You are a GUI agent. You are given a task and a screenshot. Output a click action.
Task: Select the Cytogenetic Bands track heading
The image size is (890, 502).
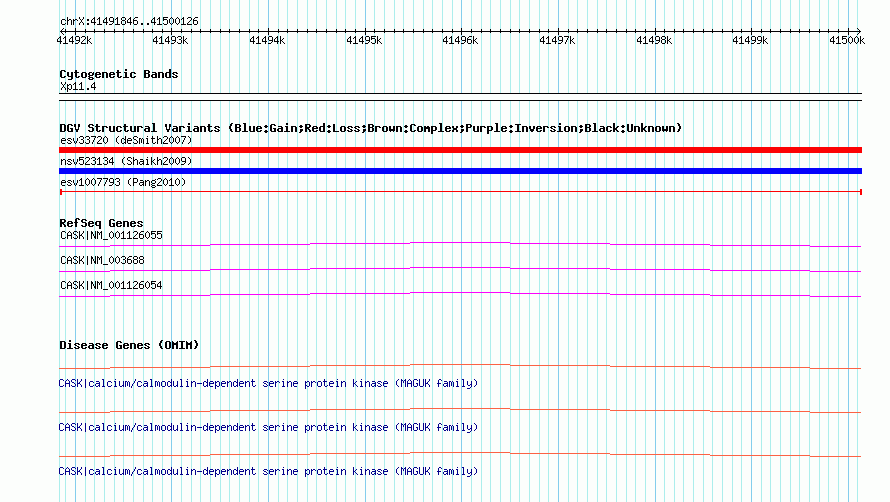coord(119,74)
